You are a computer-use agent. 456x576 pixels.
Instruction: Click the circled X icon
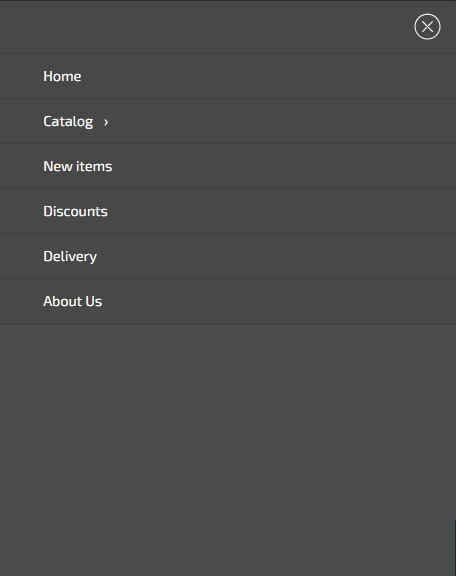(427, 27)
